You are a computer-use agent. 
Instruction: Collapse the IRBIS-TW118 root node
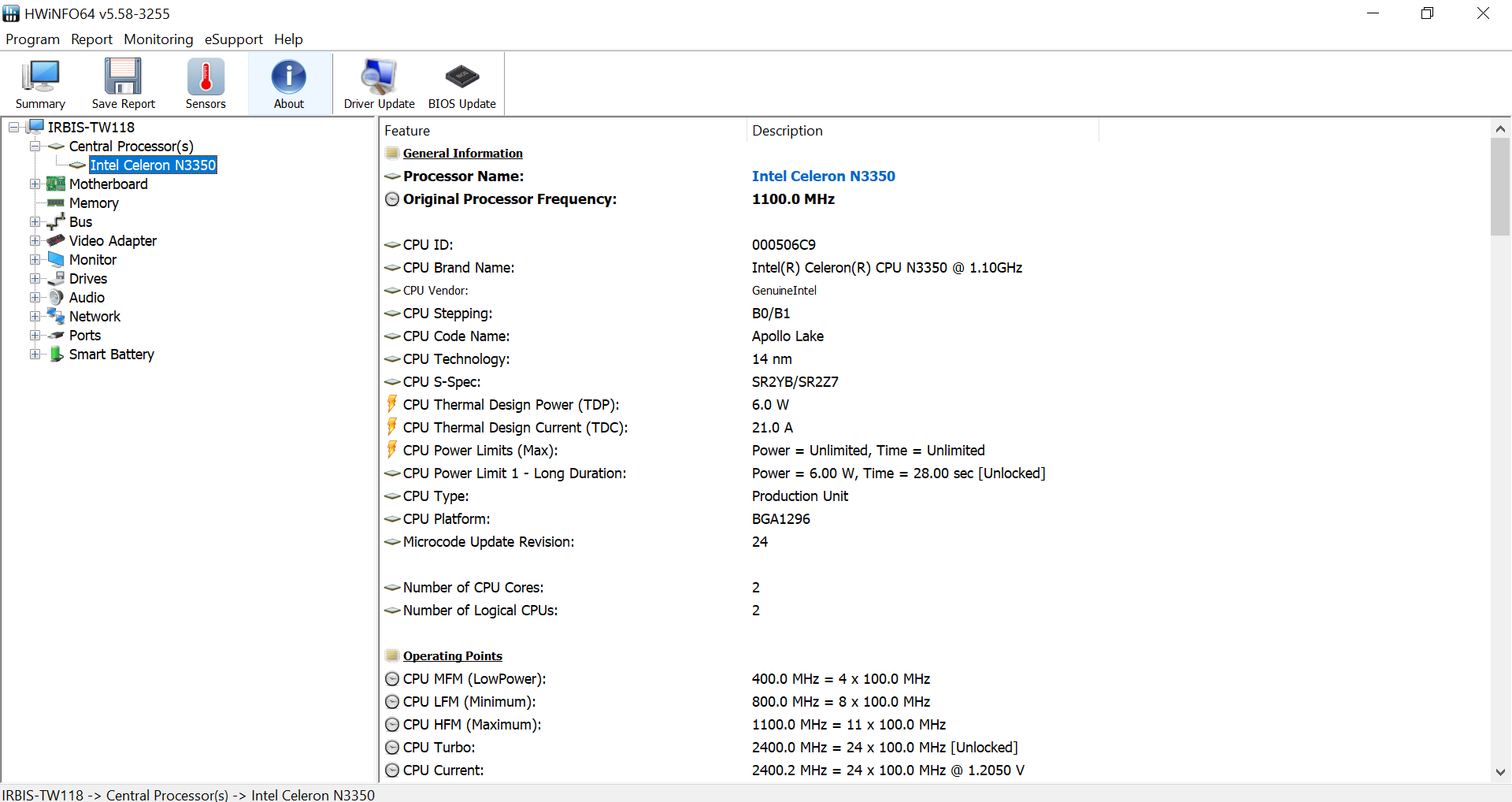coord(13,127)
